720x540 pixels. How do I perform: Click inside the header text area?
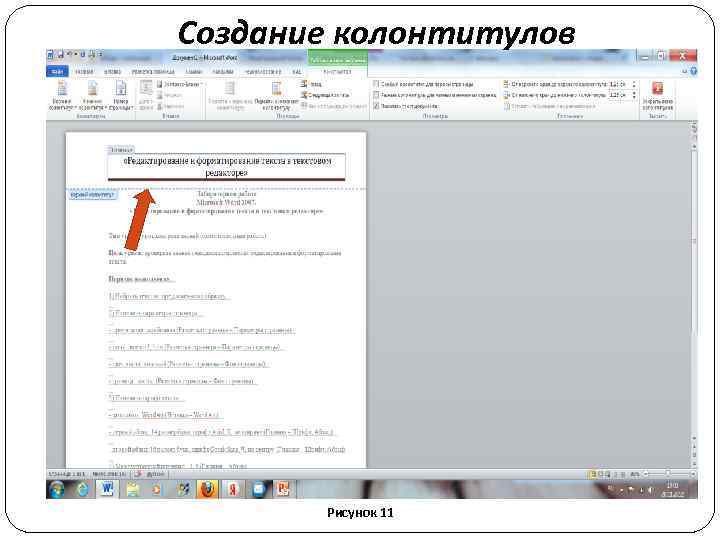[226, 167]
